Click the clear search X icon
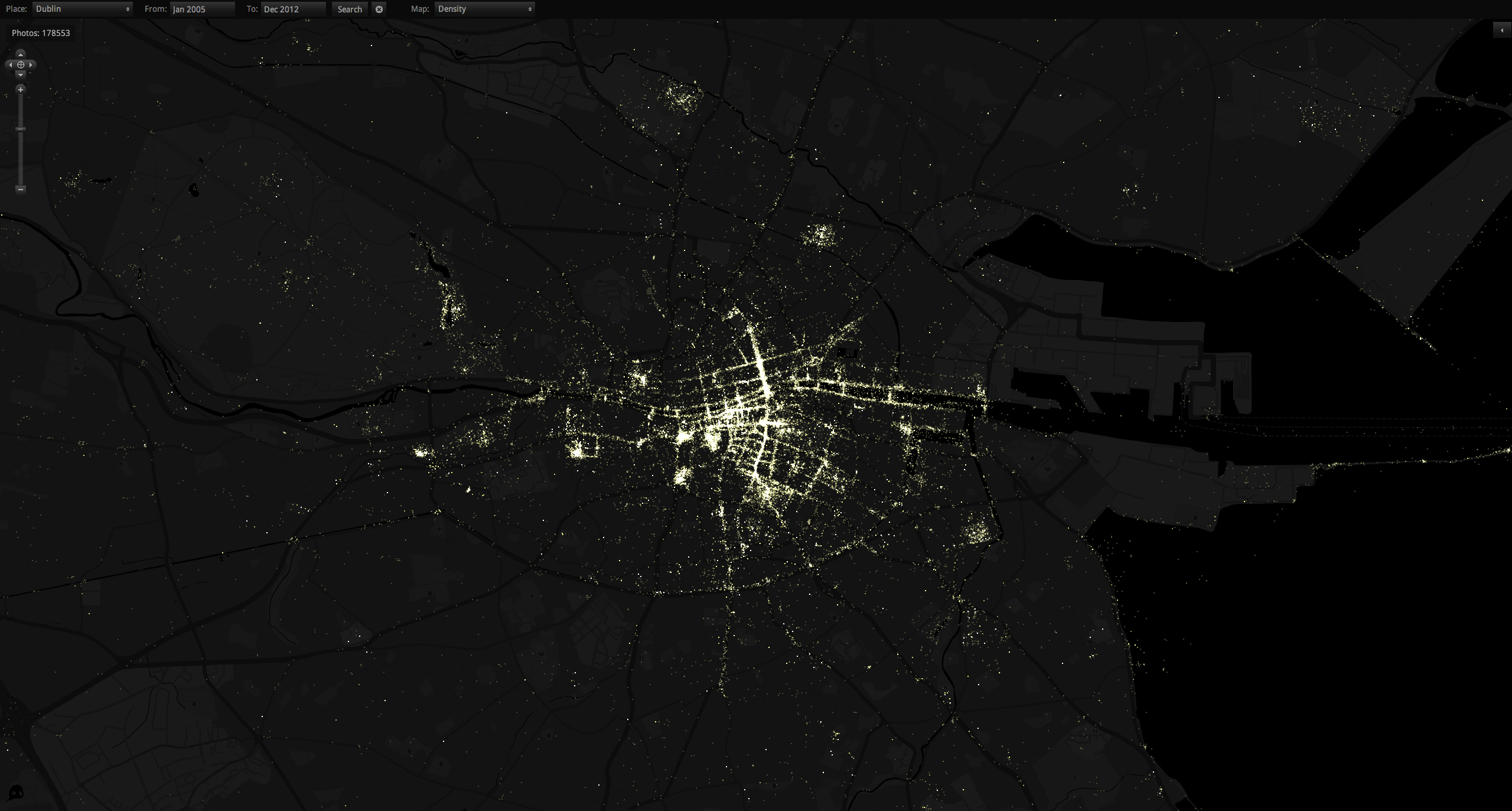The width and height of the screenshot is (1512, 811). (x=379, y=9)
